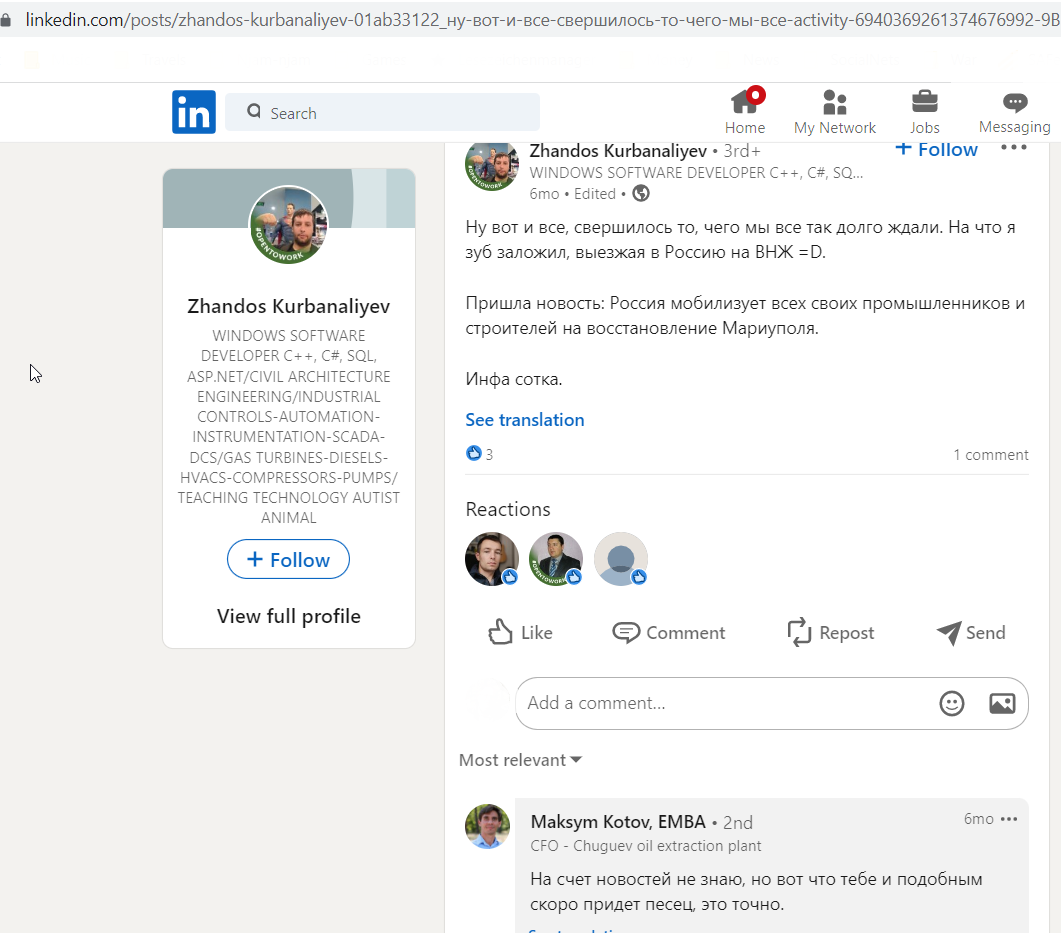Add a photo to the comment
Viewport: 1061px width, 933px height.
(x=1002, y=704)
